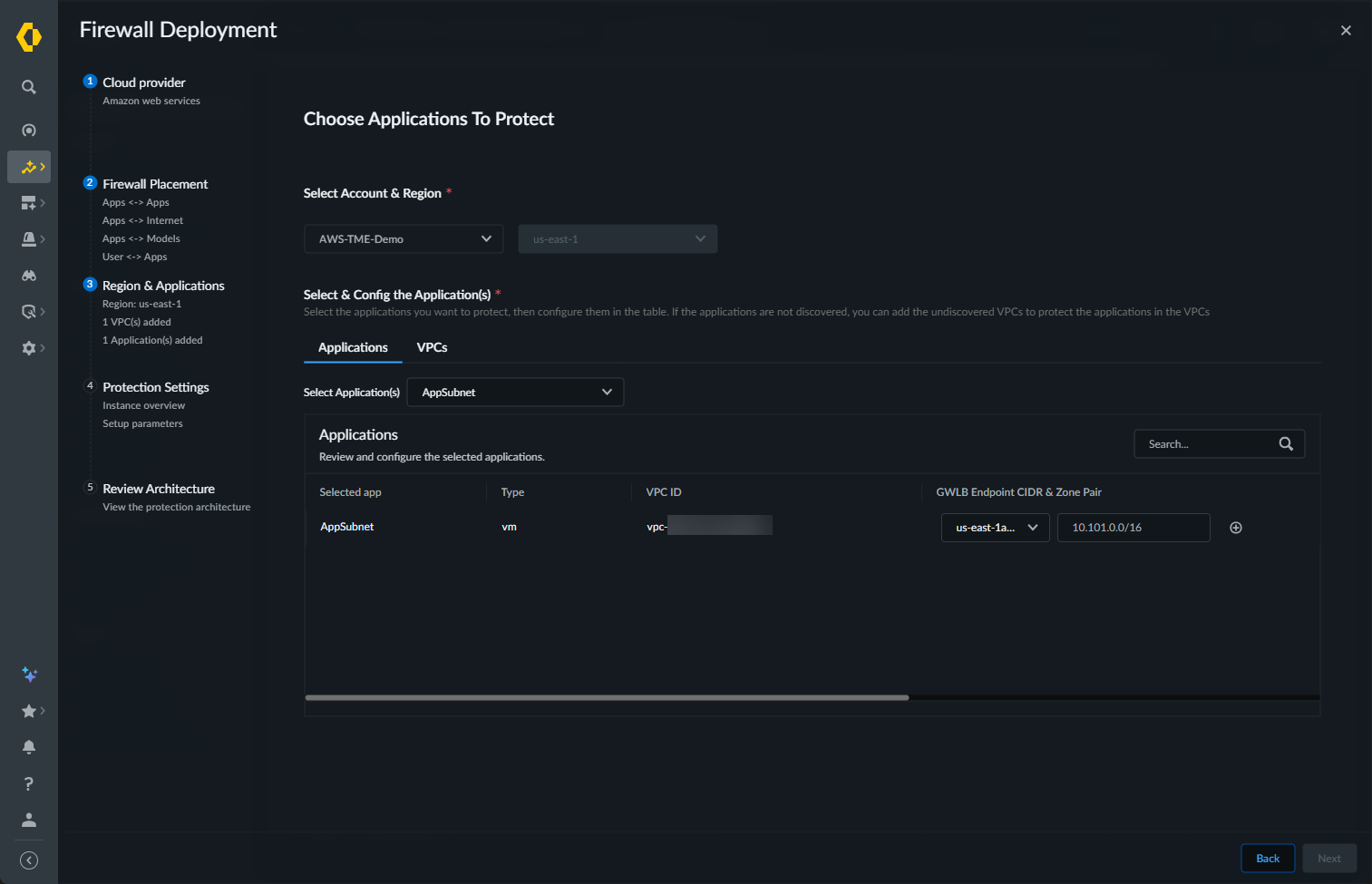Image resolution: width=1372 pixels, height=884 pixels.
Task: Click the AI sparkle assistant icon
Action: 29,675
